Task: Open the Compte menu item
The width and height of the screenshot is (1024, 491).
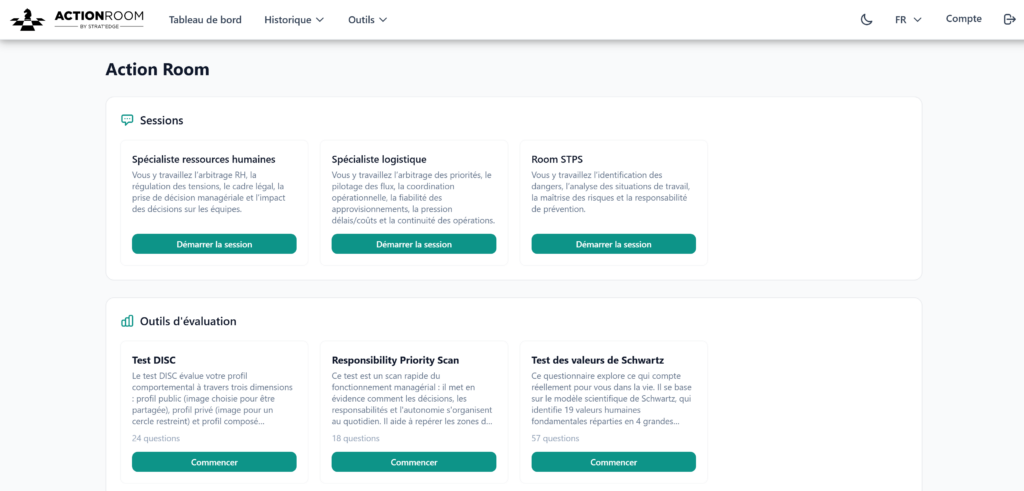Action: click(963, 19)
